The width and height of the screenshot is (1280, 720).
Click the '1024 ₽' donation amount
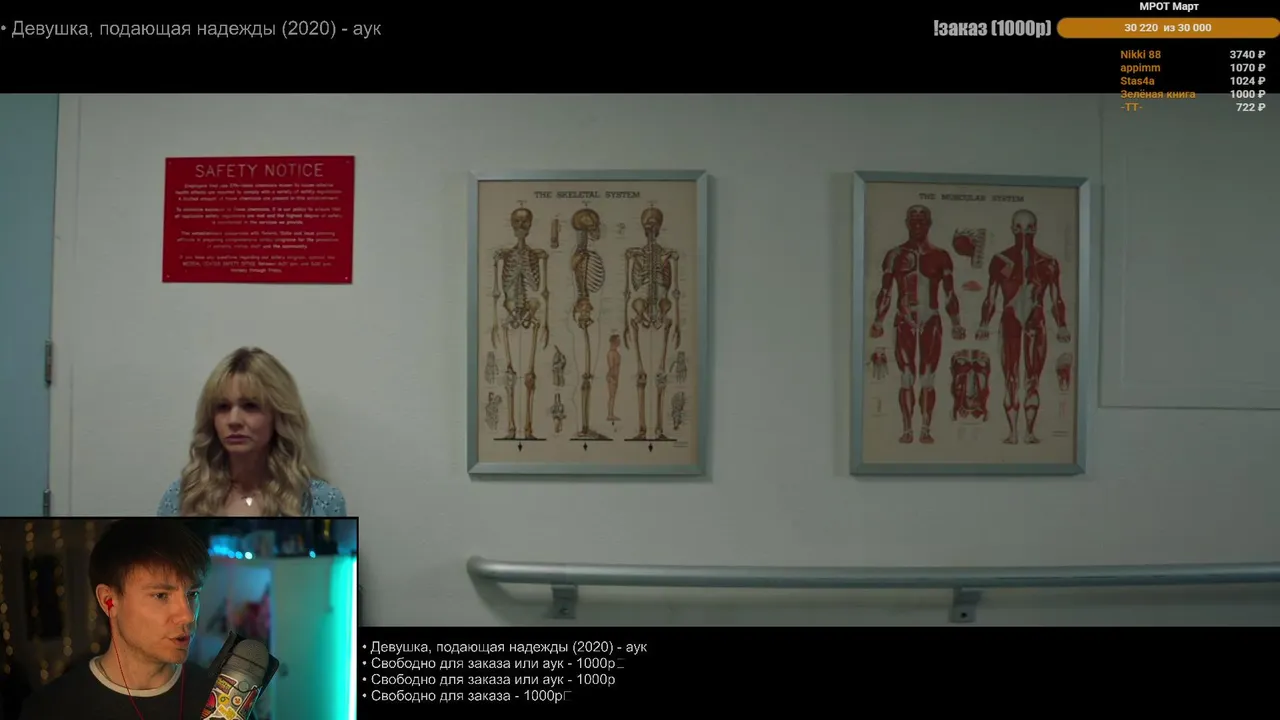click(1247, 81)
